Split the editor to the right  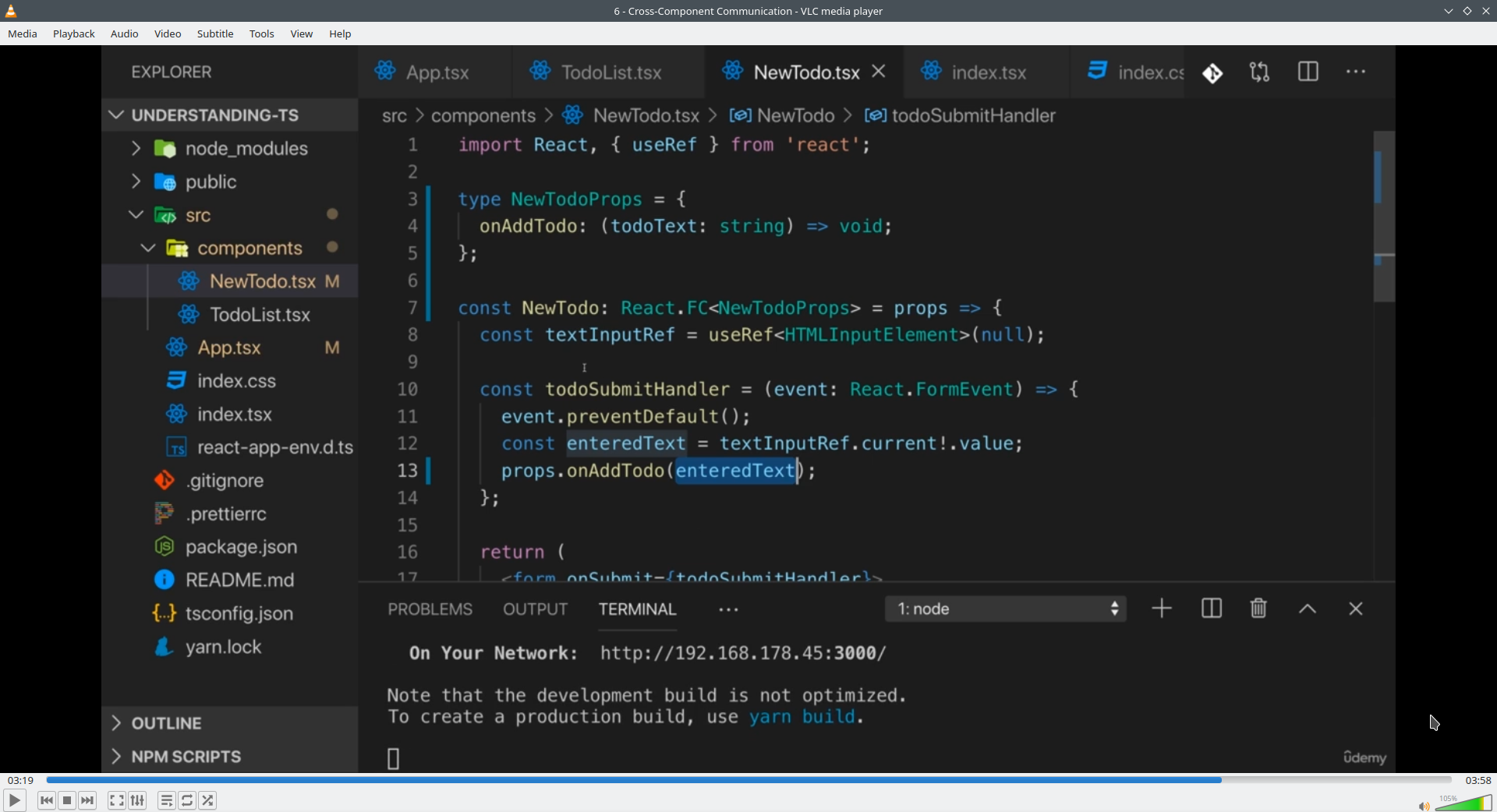pos(1308,72)
